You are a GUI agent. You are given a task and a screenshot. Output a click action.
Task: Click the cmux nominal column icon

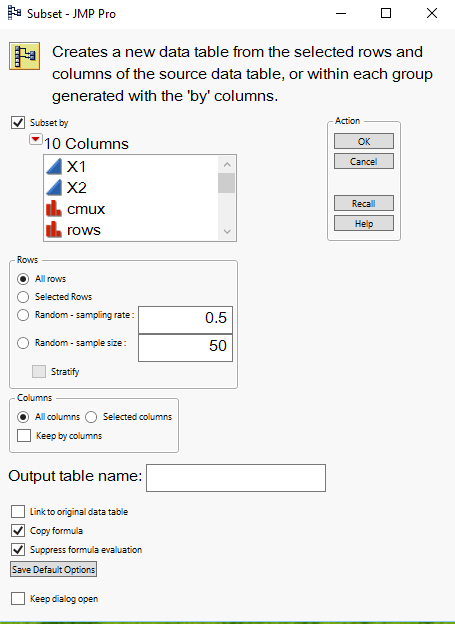54,209
